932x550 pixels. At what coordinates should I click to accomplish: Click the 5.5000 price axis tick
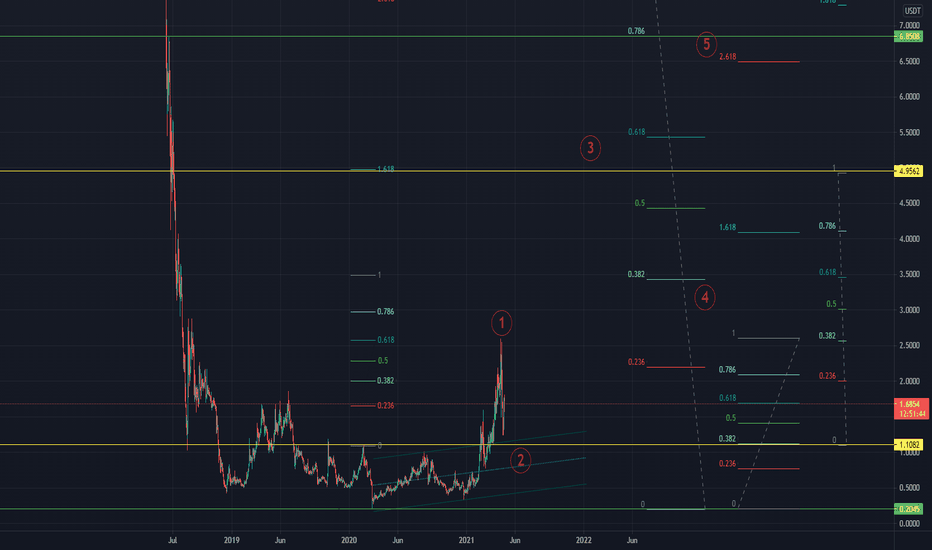[909, 133]
